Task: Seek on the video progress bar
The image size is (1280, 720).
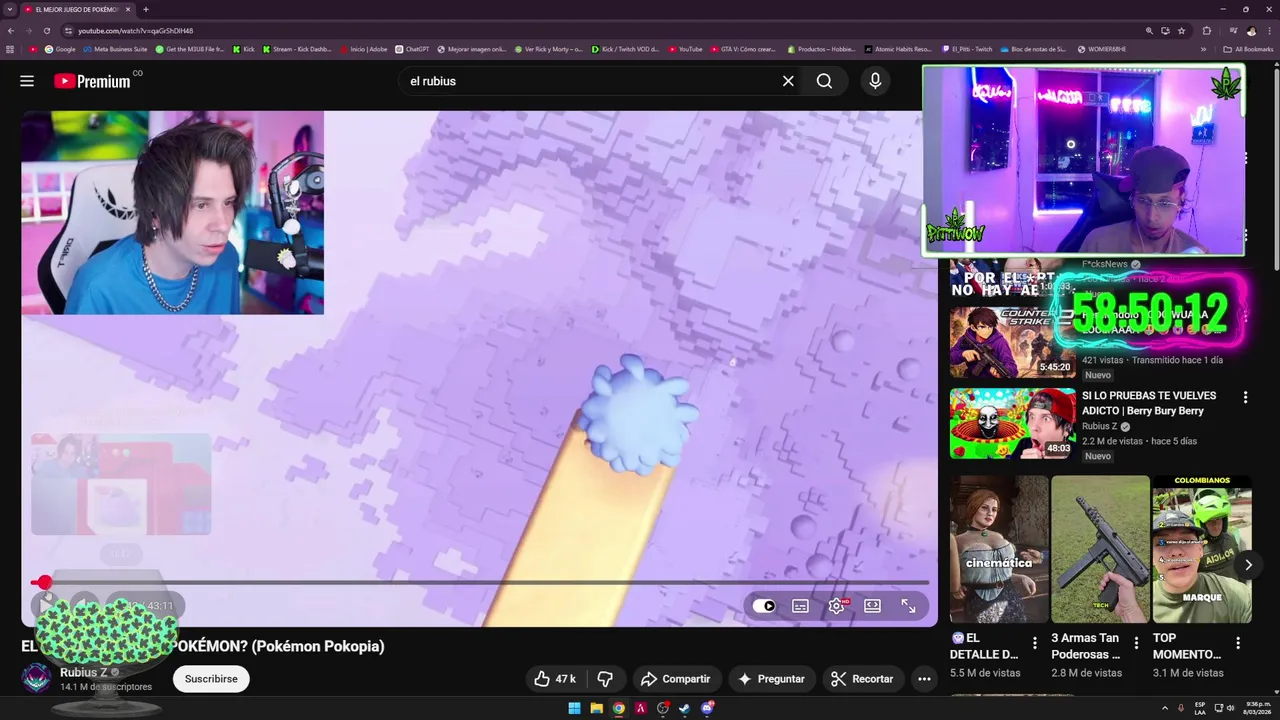Action: 480,582
